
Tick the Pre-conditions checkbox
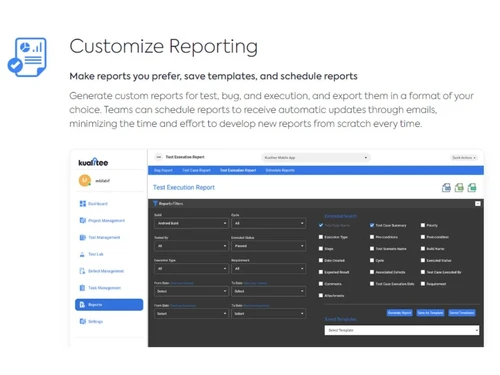tap(372, 237)
